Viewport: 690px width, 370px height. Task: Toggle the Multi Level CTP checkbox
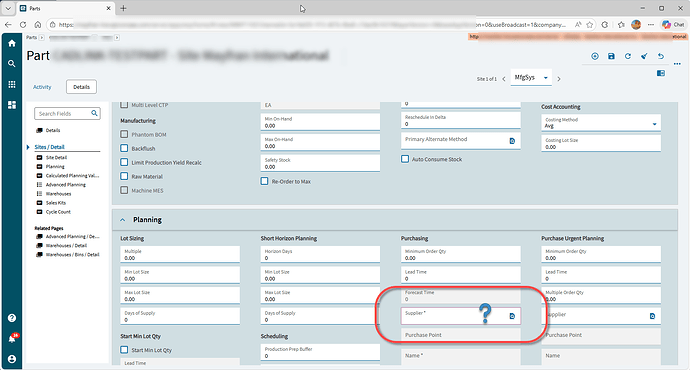[124, 105]
